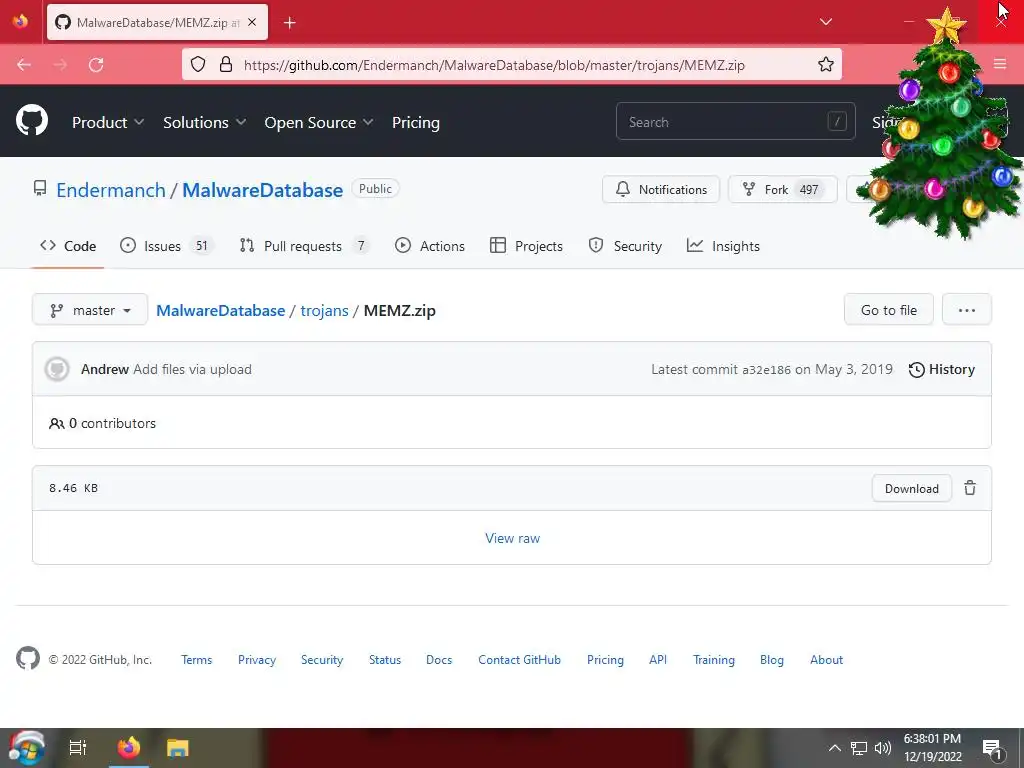The image size is (1024, 768).
Task: Click the volume speaker tray icon
Action: 883,748
